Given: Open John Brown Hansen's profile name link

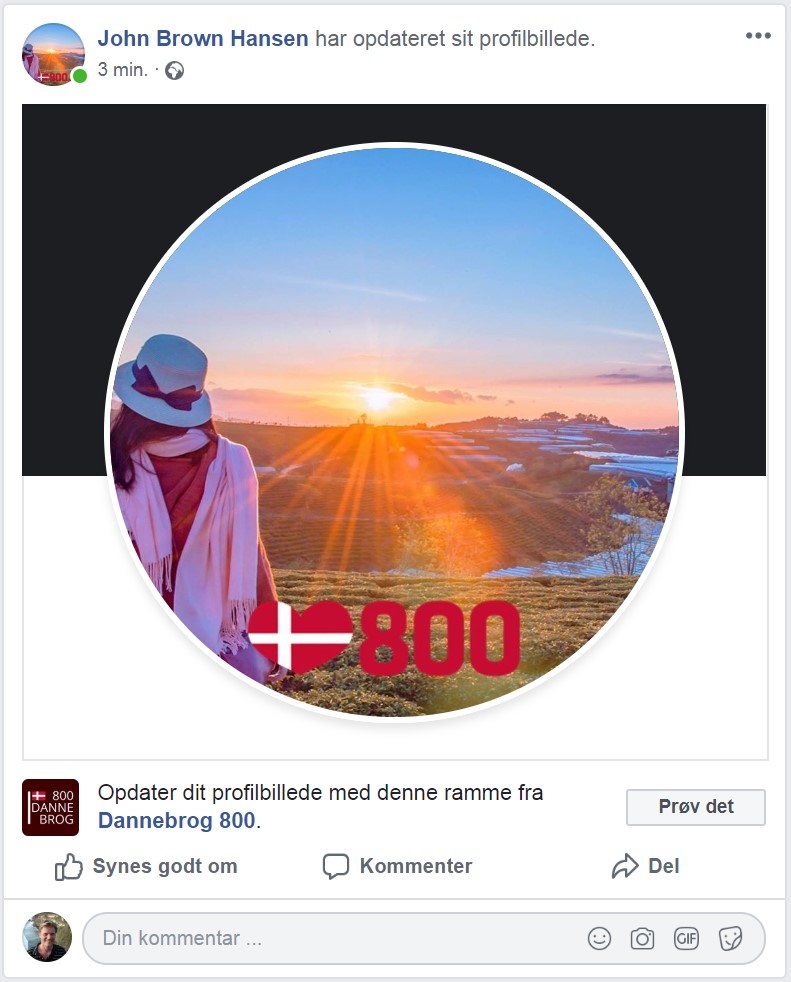Looking at the screenshot, I should (203, 39).
